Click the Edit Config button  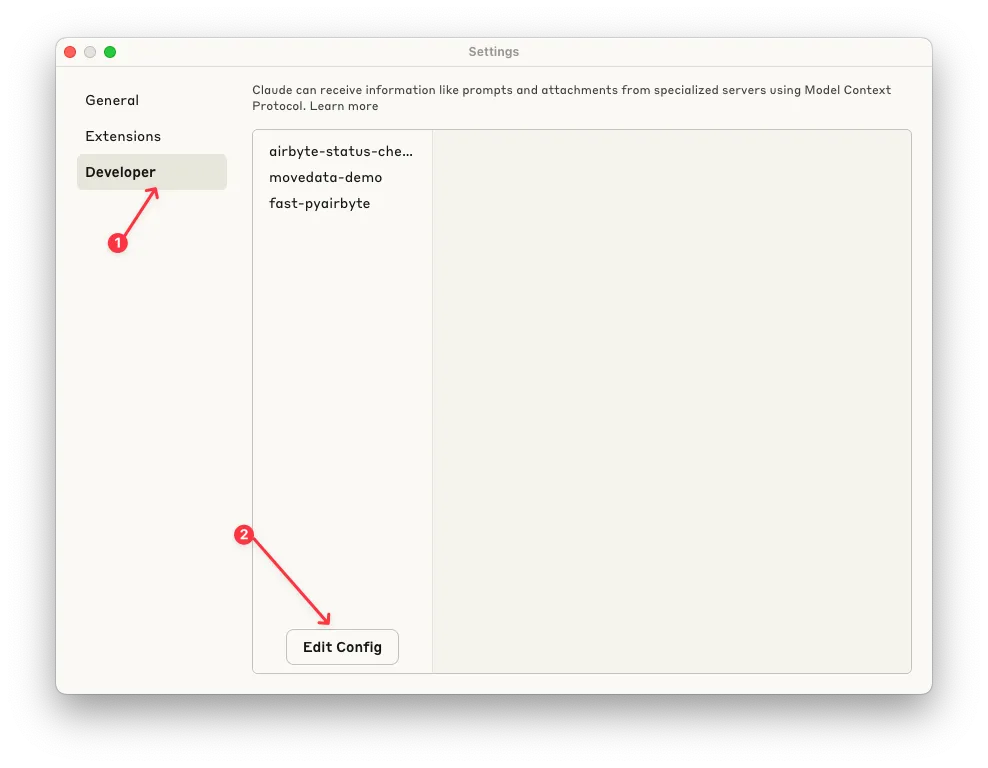click(x=342, y=647)
